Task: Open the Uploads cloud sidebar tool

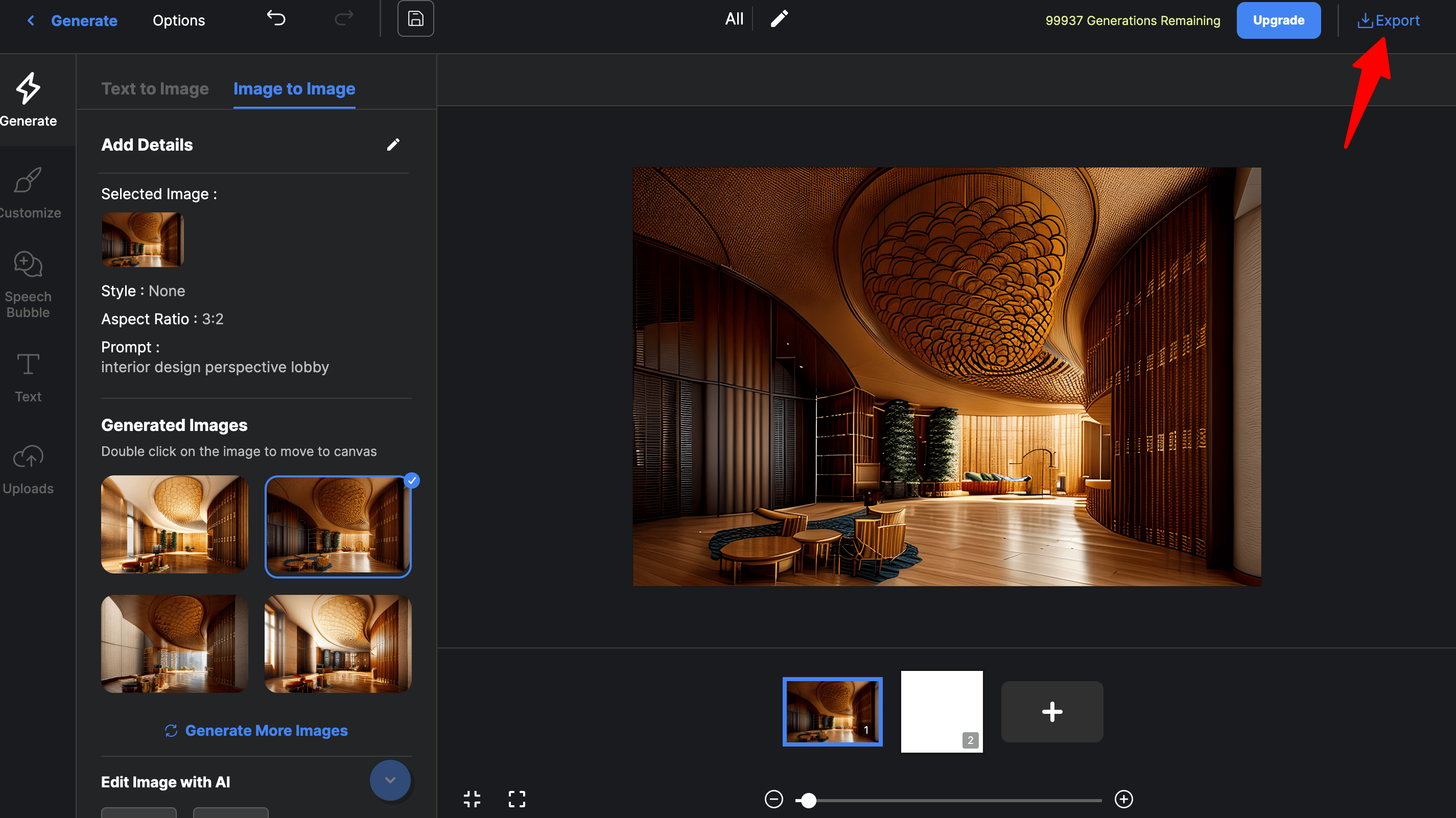Action: pos(28,470)
